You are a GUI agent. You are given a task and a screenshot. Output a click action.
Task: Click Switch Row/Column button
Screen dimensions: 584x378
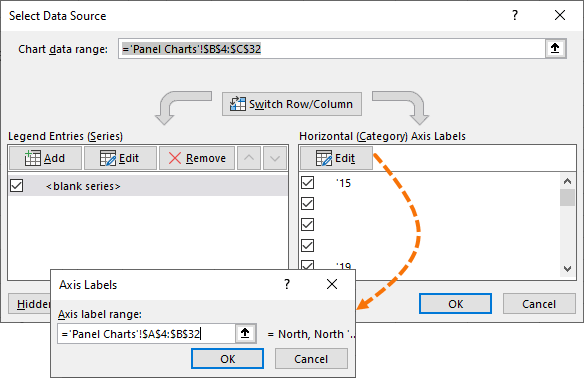292,104
